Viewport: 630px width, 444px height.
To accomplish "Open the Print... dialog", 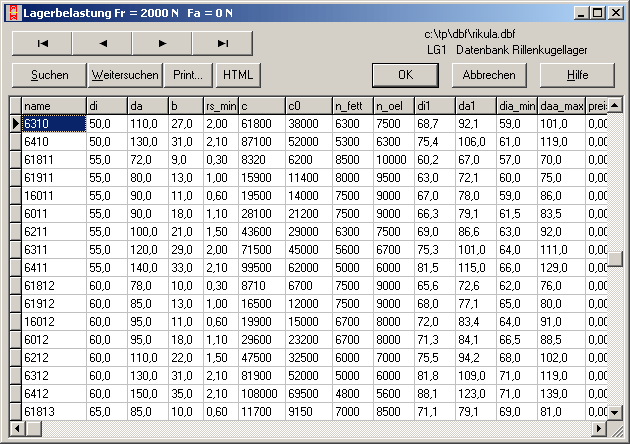I will pos(188,75).
